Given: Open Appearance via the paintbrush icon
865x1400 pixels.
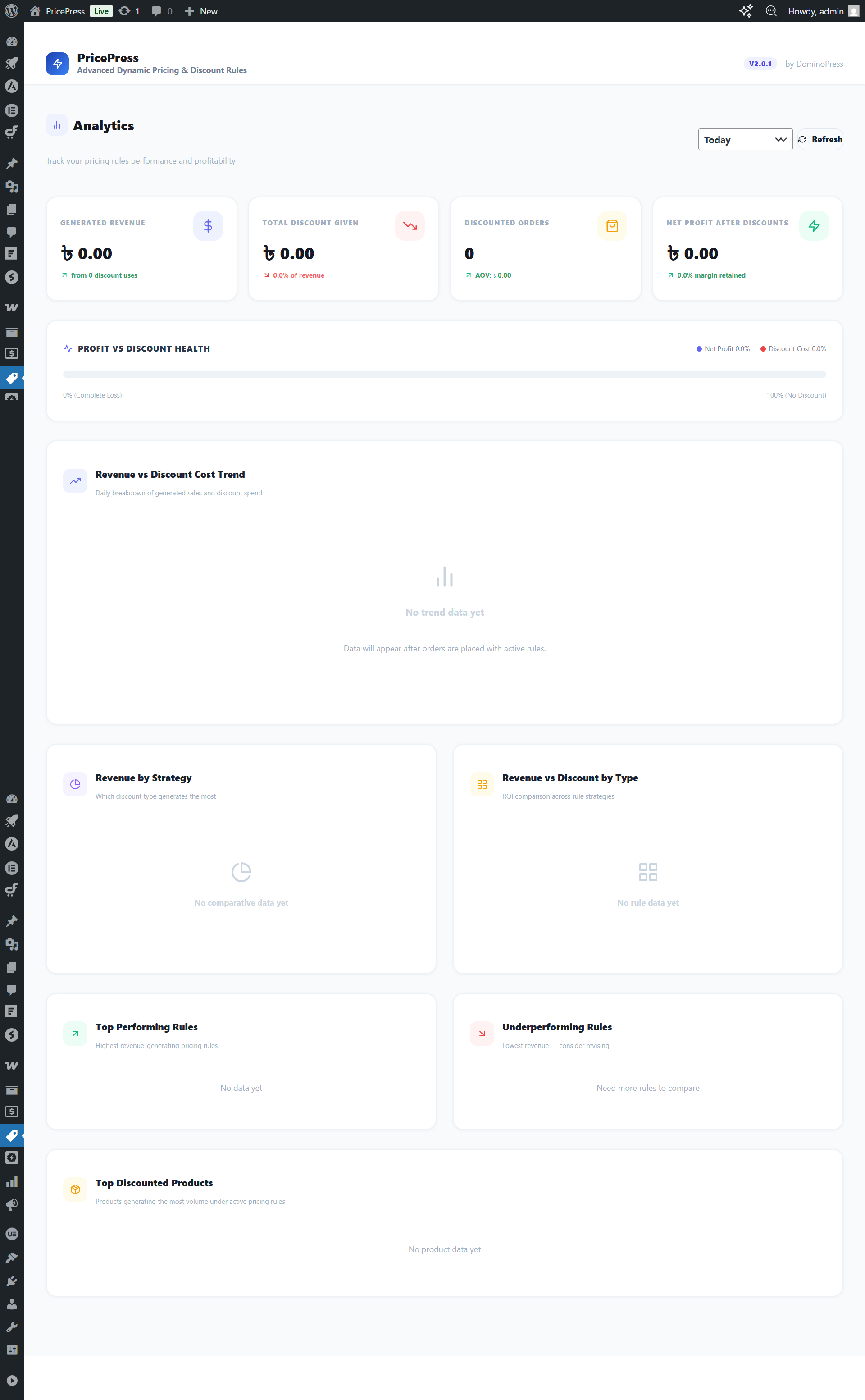Looking at the screenshot, I should [x=11, y=1258].
